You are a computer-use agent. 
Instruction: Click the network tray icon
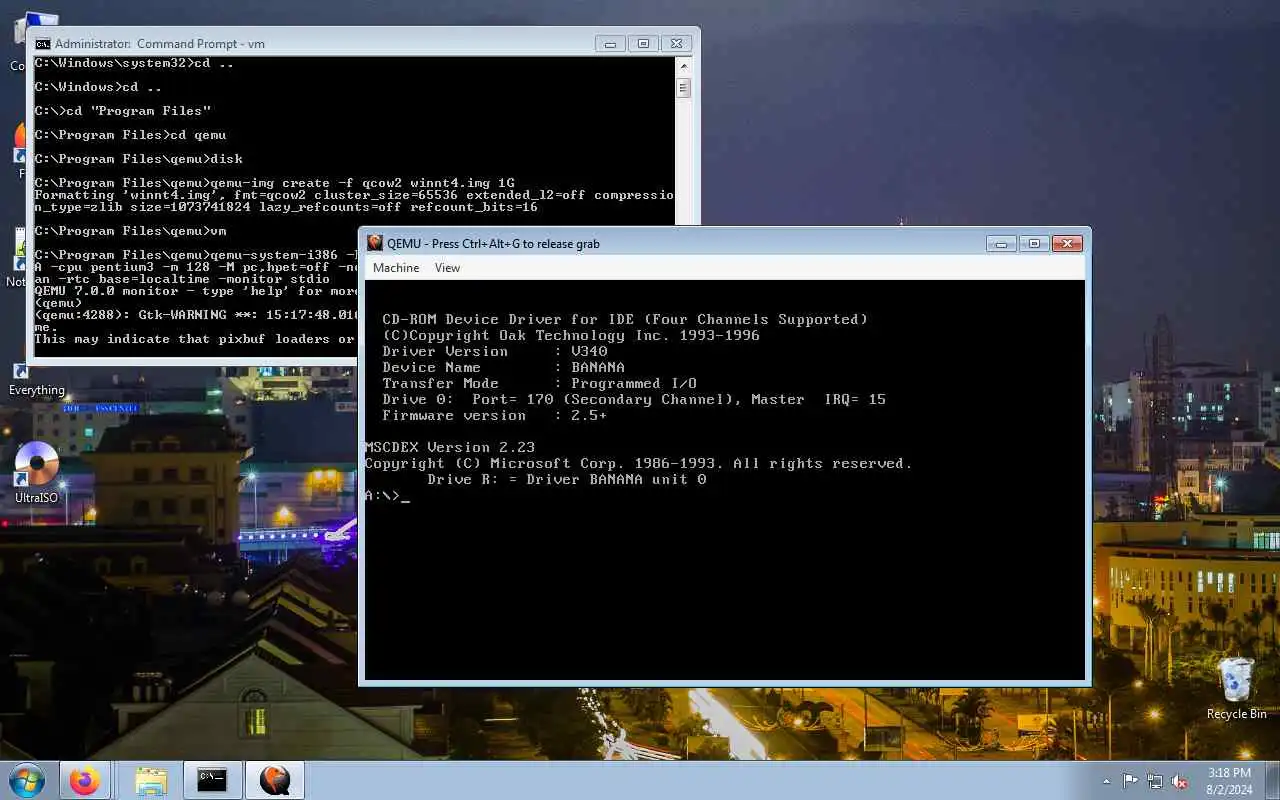tap(1155, 781)
